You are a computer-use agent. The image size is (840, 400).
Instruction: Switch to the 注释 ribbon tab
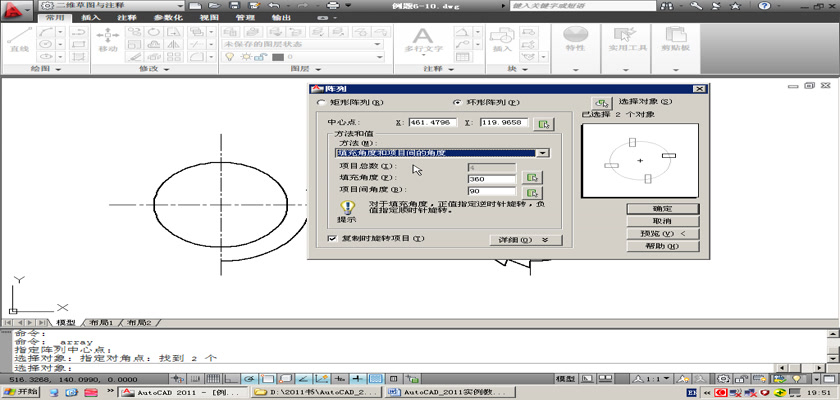tap(126, 18)
